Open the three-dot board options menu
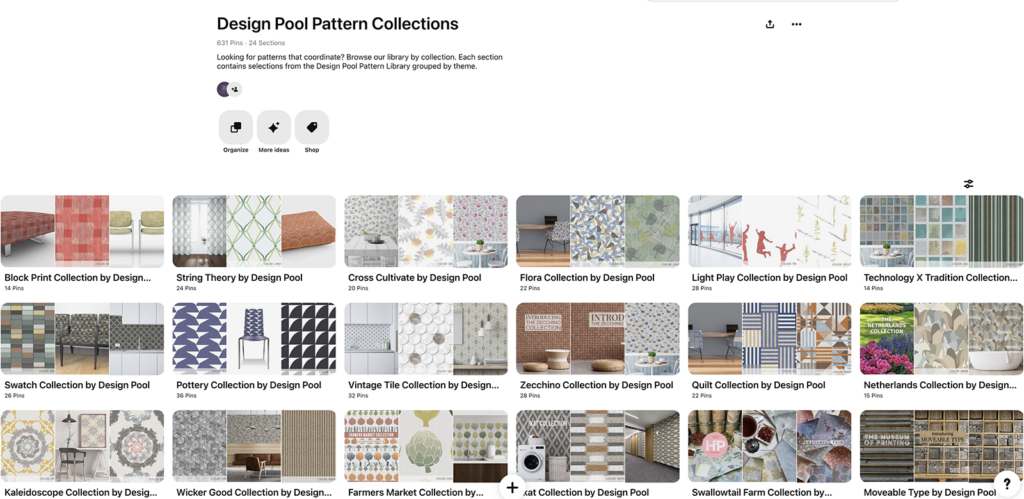 [796, 24]
